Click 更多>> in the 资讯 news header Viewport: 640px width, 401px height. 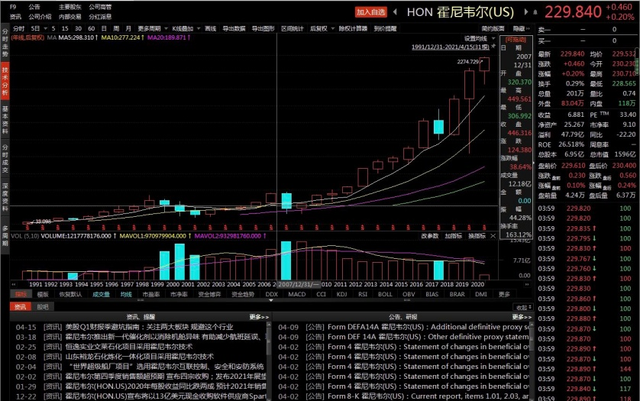click(259, 317)
